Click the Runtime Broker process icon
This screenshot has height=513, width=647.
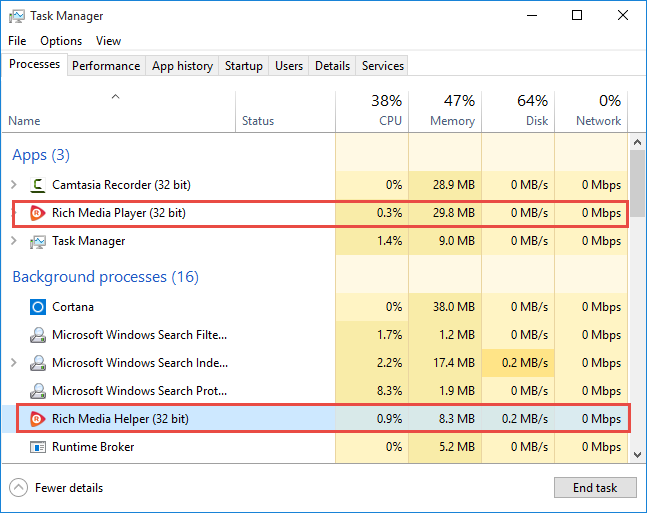pyautogui.click(x=39, y=447)
